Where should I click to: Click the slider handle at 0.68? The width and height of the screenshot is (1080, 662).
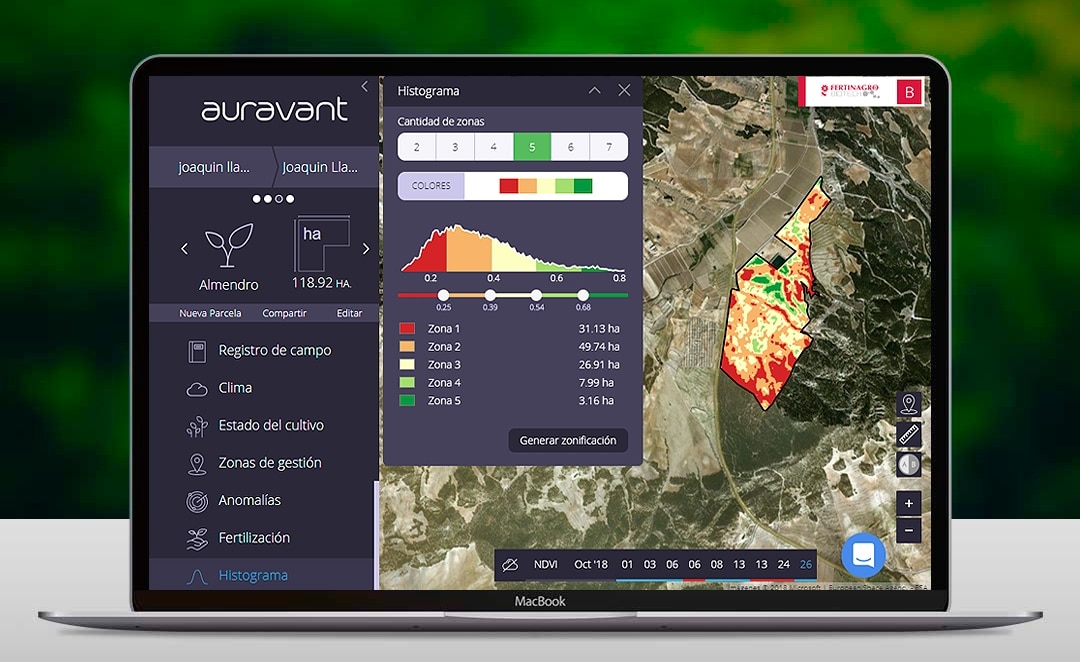[583, 295]
